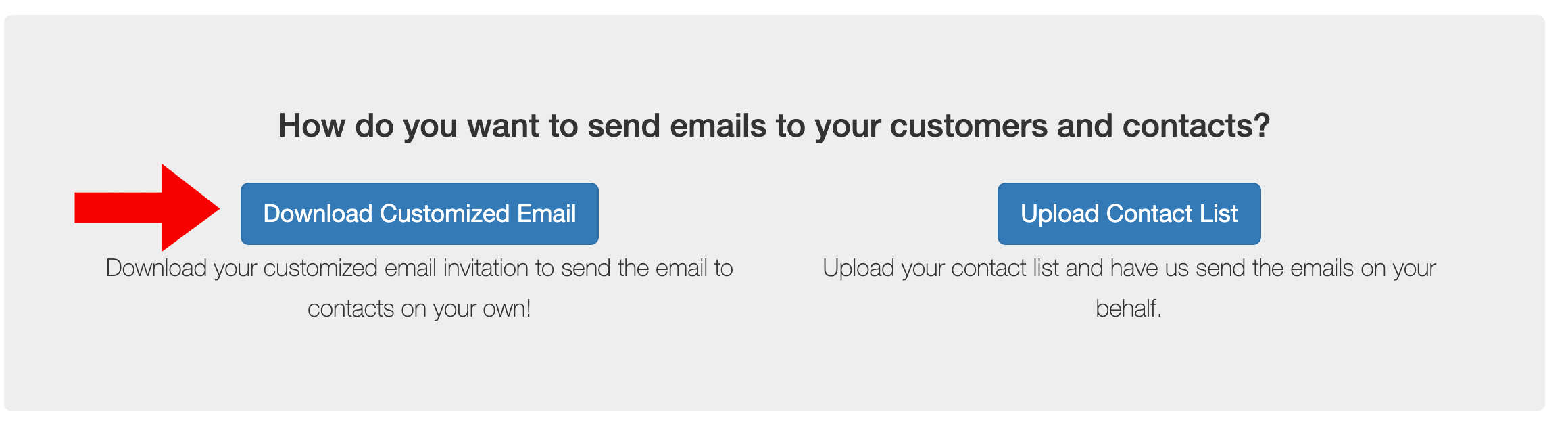
Task: Click the 'Download your customized email invitation' line
Action: click(419, 269)
